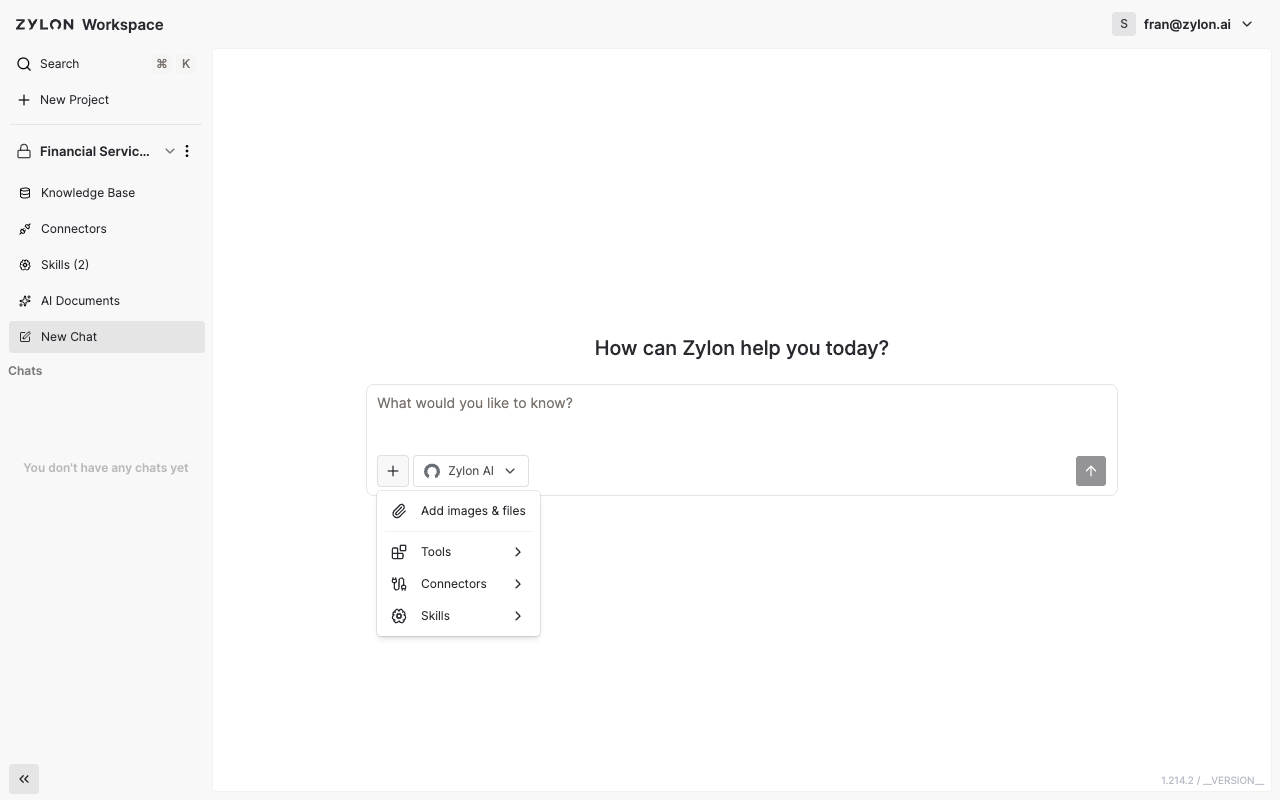Collapse sidebar with double-chevron icon
This screenshot has width=1280, height=800.
(24, 779)
